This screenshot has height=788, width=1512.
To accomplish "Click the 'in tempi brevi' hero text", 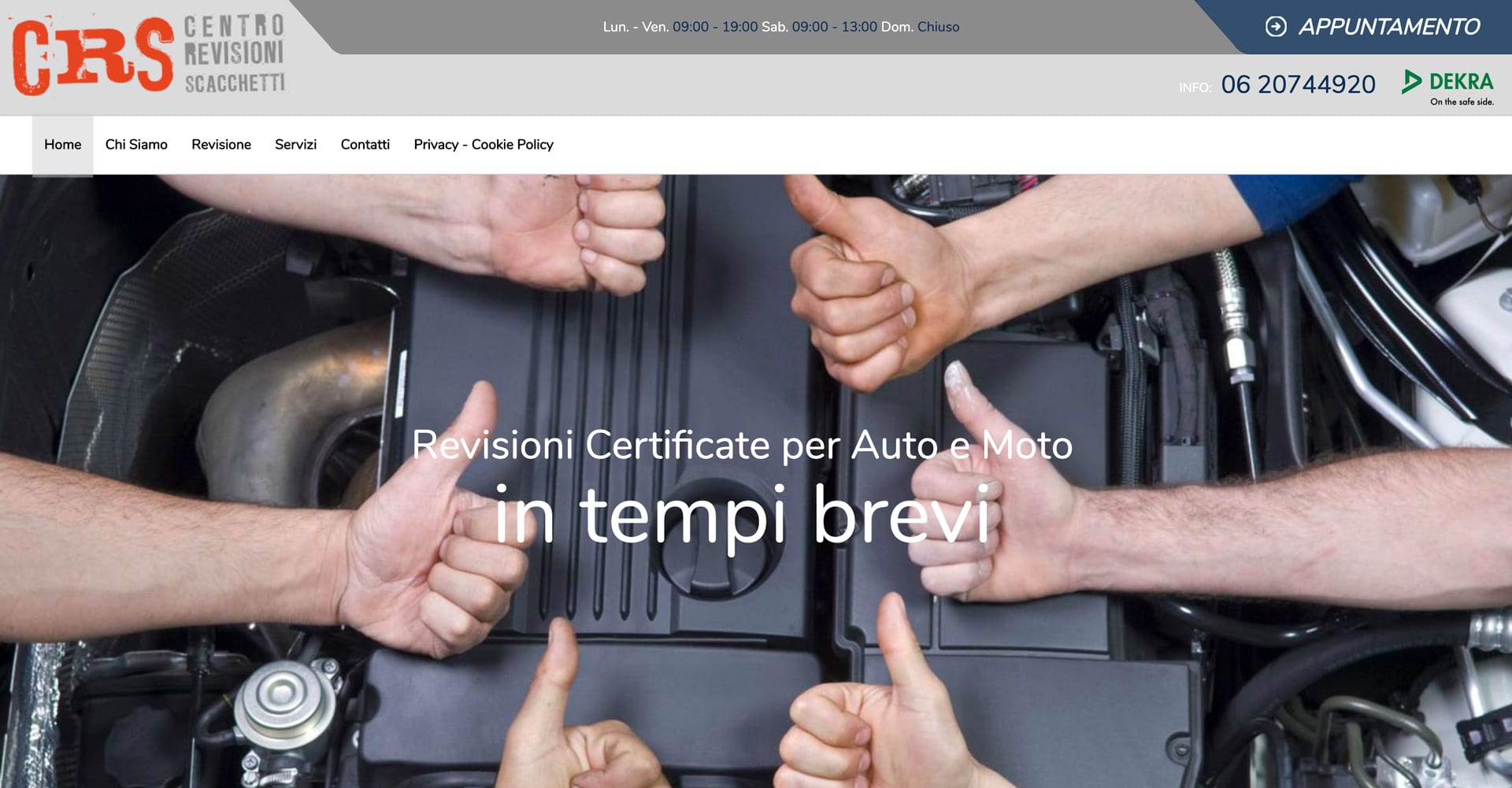I will click(x=742, y=516).
